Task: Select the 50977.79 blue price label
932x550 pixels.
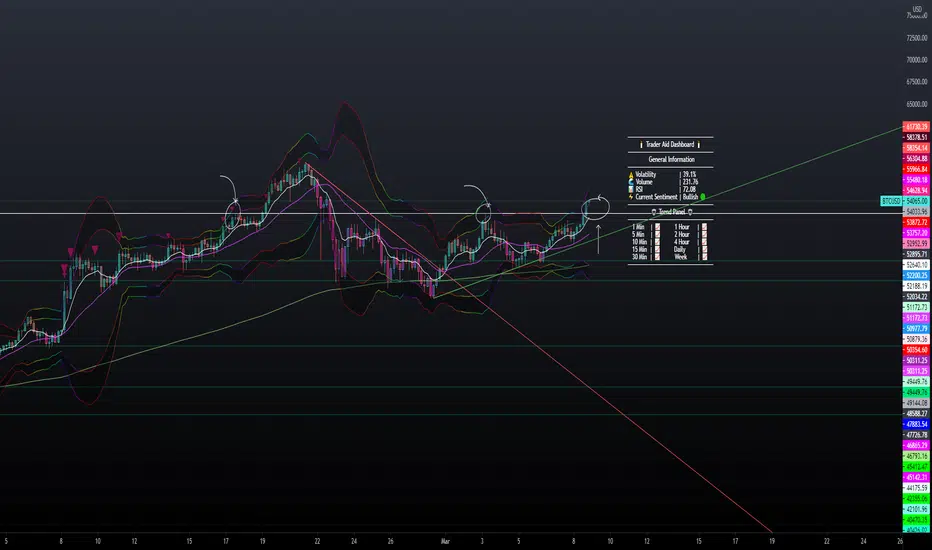Action: click(x=916, y=329)
